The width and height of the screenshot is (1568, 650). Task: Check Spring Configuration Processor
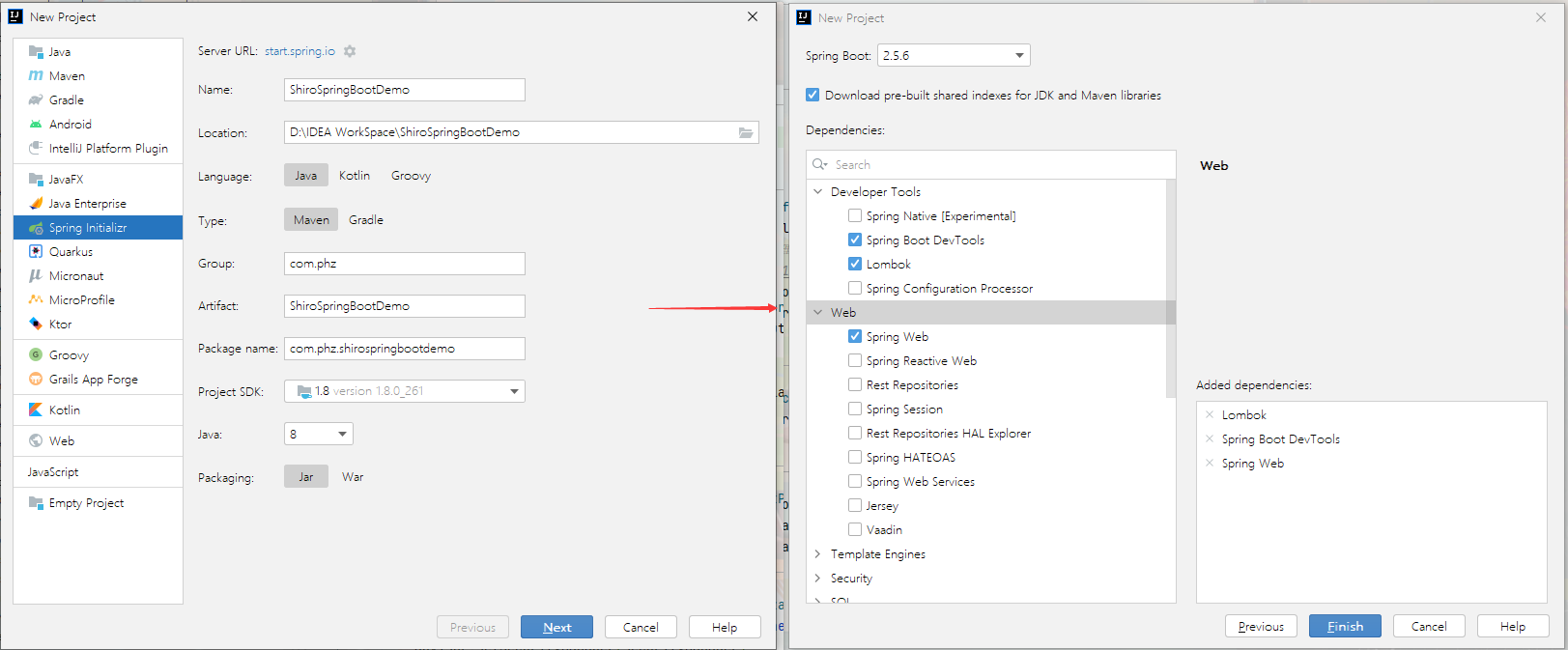(855, 289)
